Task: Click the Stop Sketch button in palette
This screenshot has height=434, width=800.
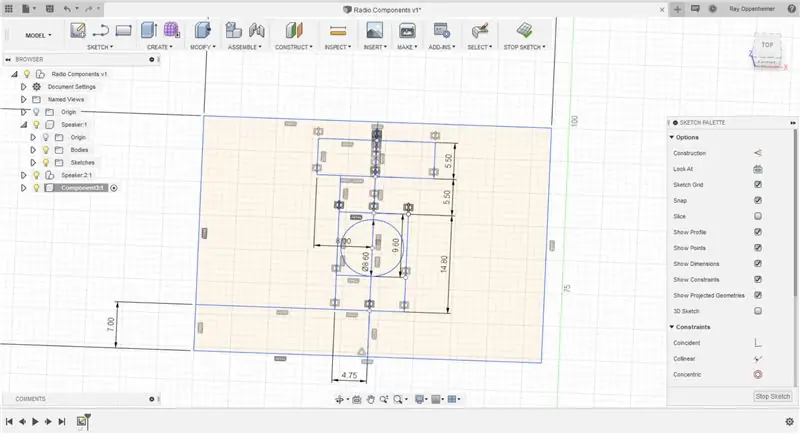Action: click(772, 396)
